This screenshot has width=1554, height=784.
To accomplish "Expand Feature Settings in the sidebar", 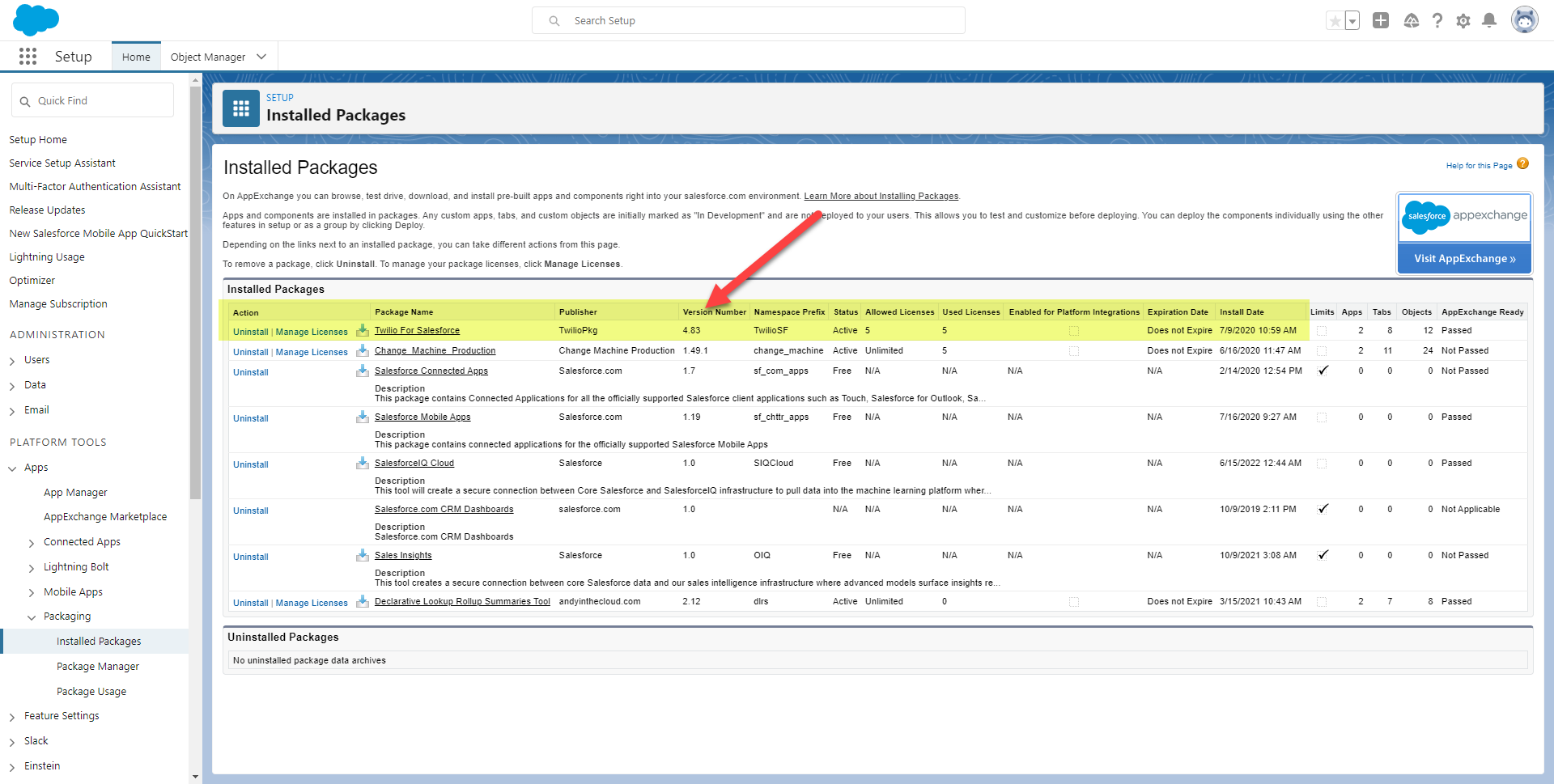I will coord(12,717).
